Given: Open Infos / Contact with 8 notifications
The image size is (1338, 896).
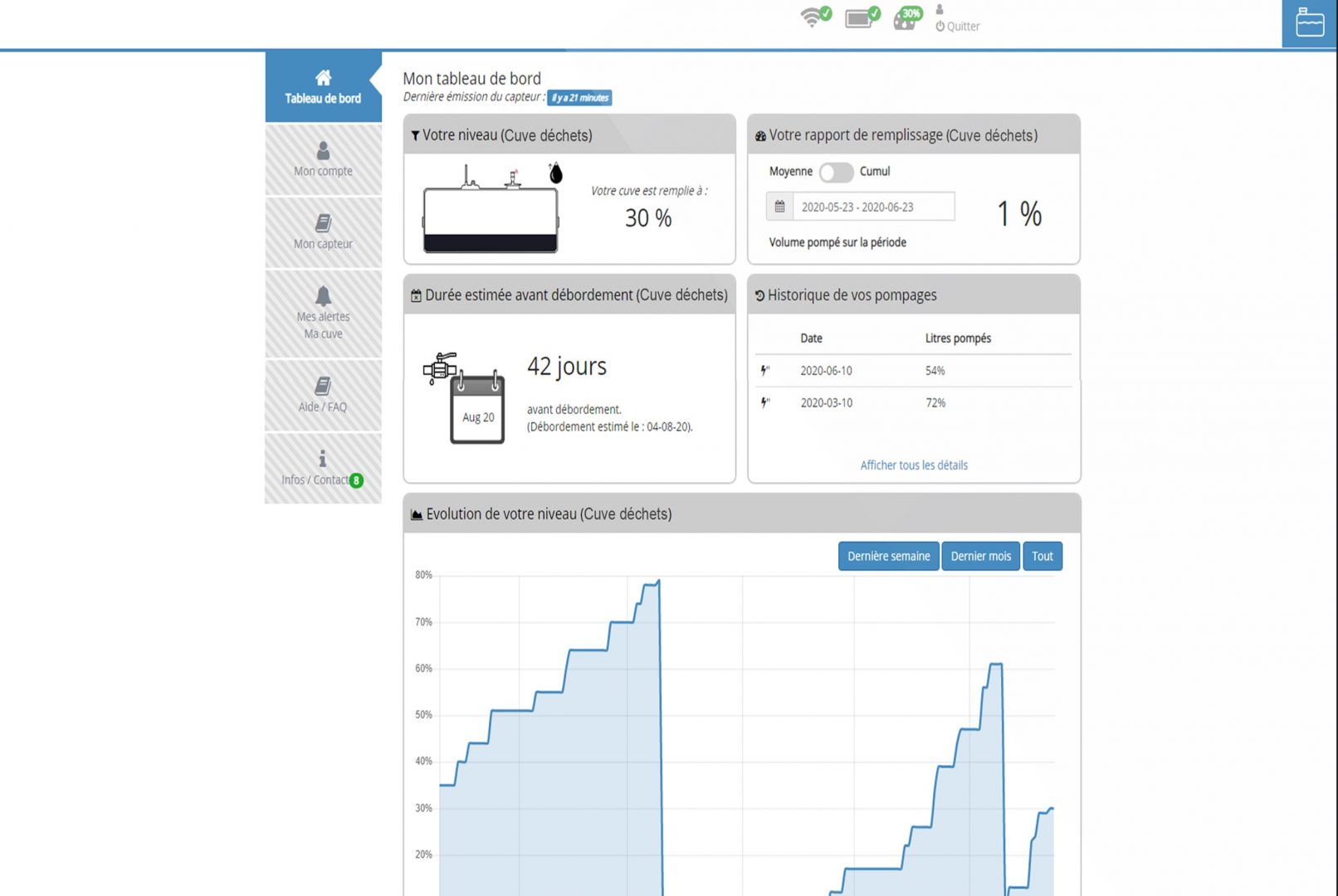Looking at the screenshot, I should tap(323, 469).
